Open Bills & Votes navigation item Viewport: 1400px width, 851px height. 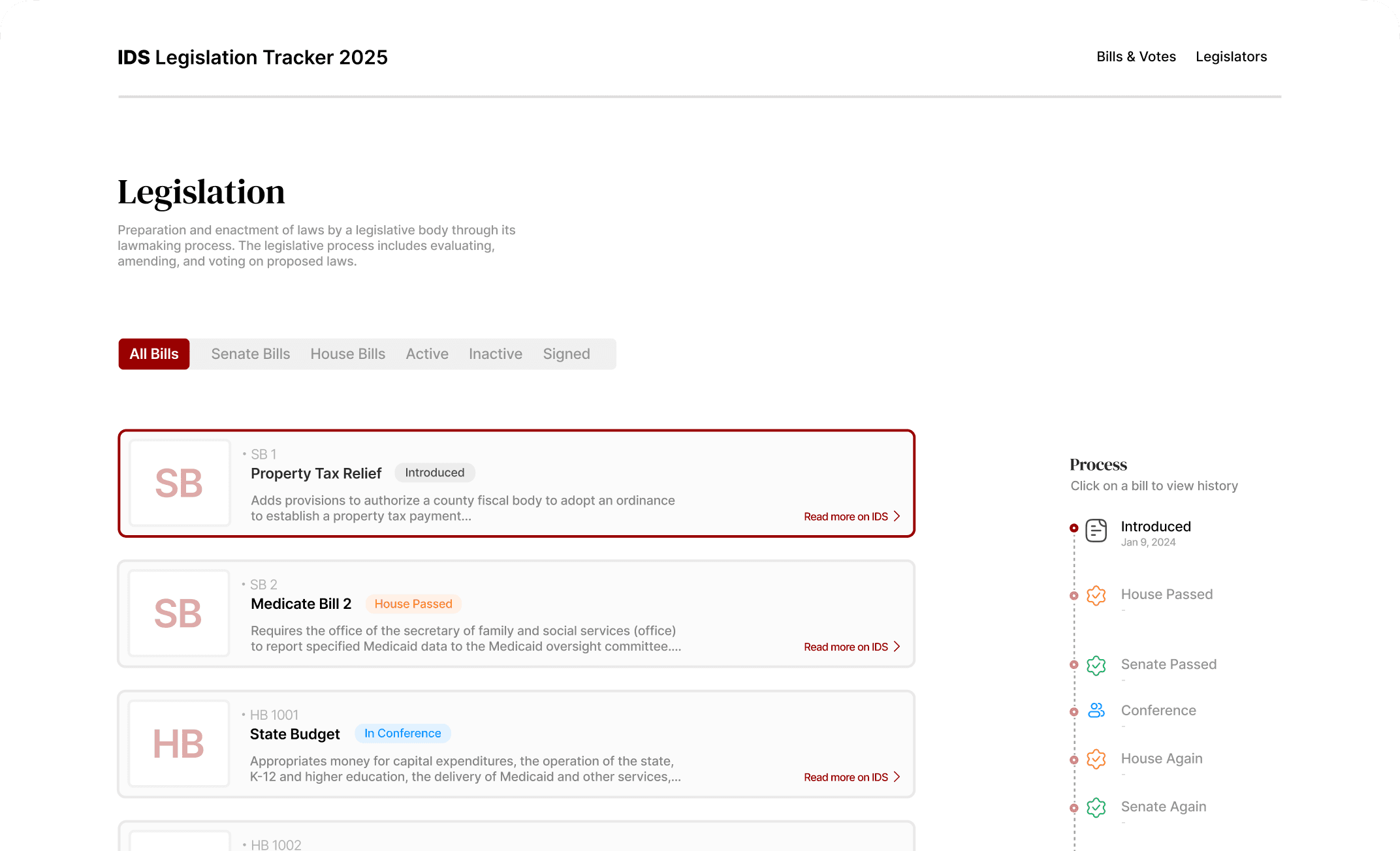click(1136, 57)
